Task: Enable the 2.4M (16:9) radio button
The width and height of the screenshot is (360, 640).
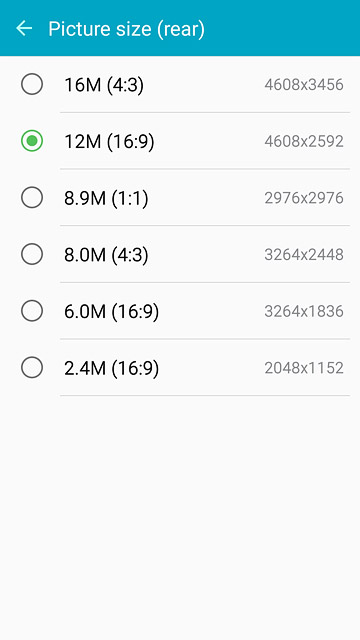Action: 32,368
